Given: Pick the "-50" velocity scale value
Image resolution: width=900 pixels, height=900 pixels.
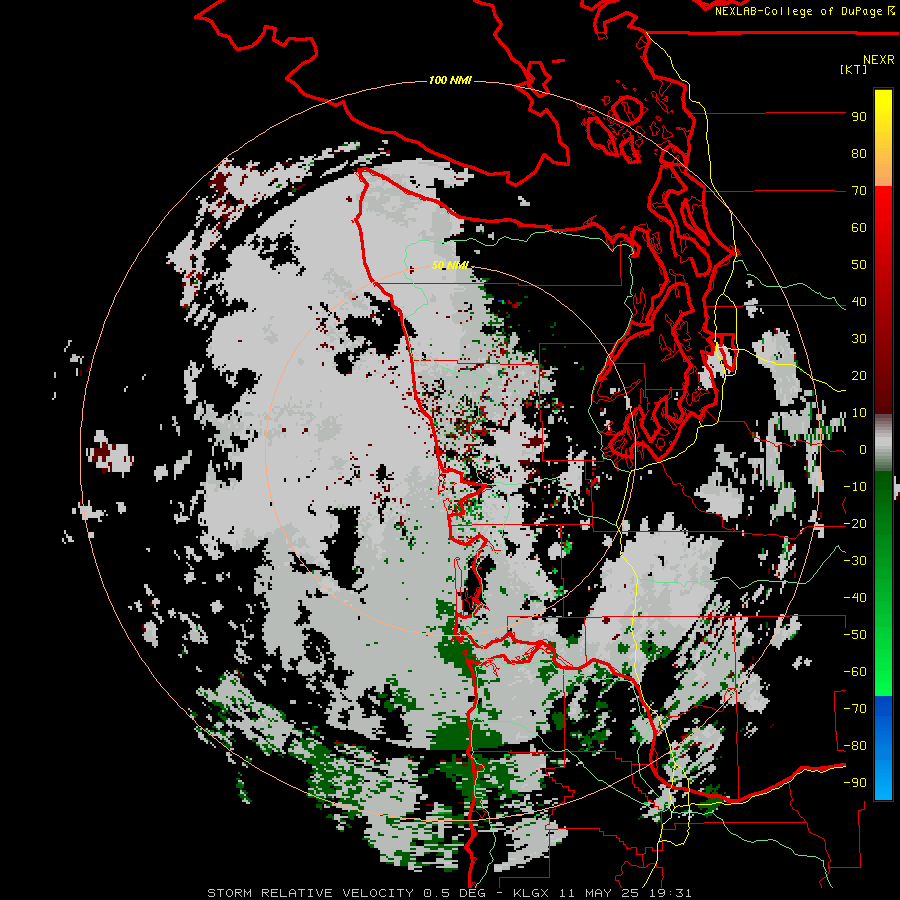Looking at the screenshot, I should [x=855, y=635].
